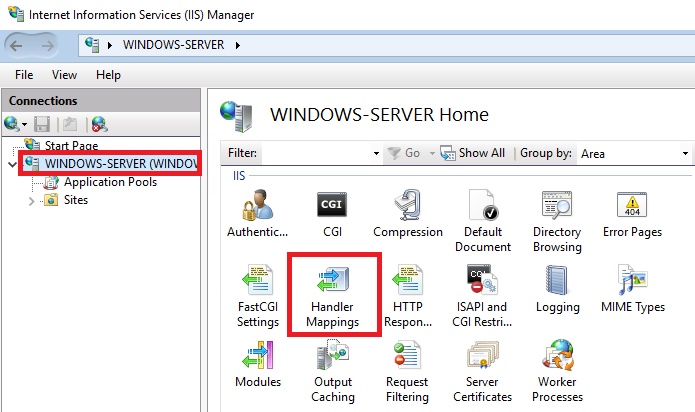Click the Forward navigation arrow
695x412 pixels.
tap(47, 45)
